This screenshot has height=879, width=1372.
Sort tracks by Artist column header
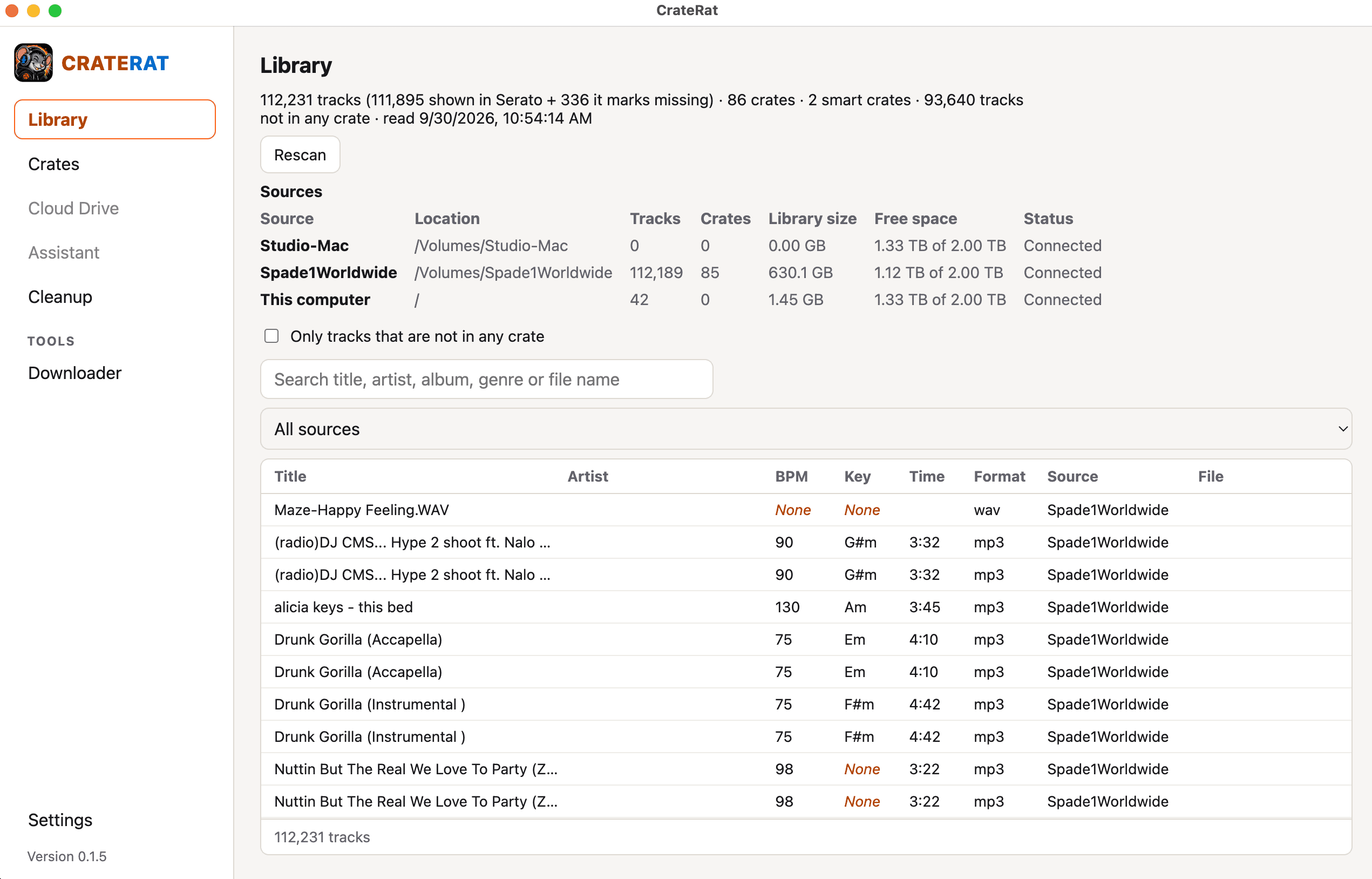588,476
